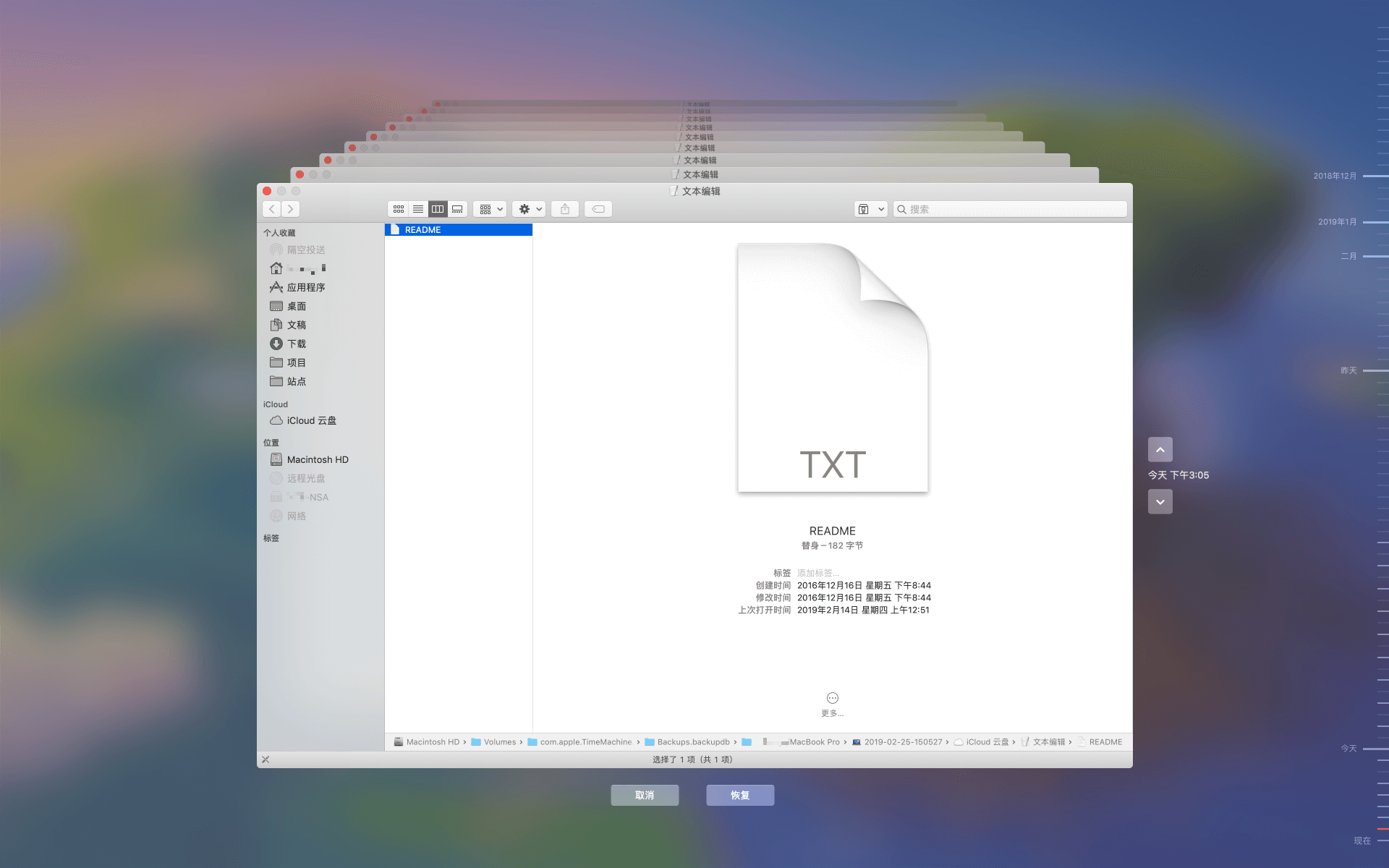Open 桌面 in the sidebar
Image resolution: width=1389 pixels, height=868 pixels.
coord(288,306)
